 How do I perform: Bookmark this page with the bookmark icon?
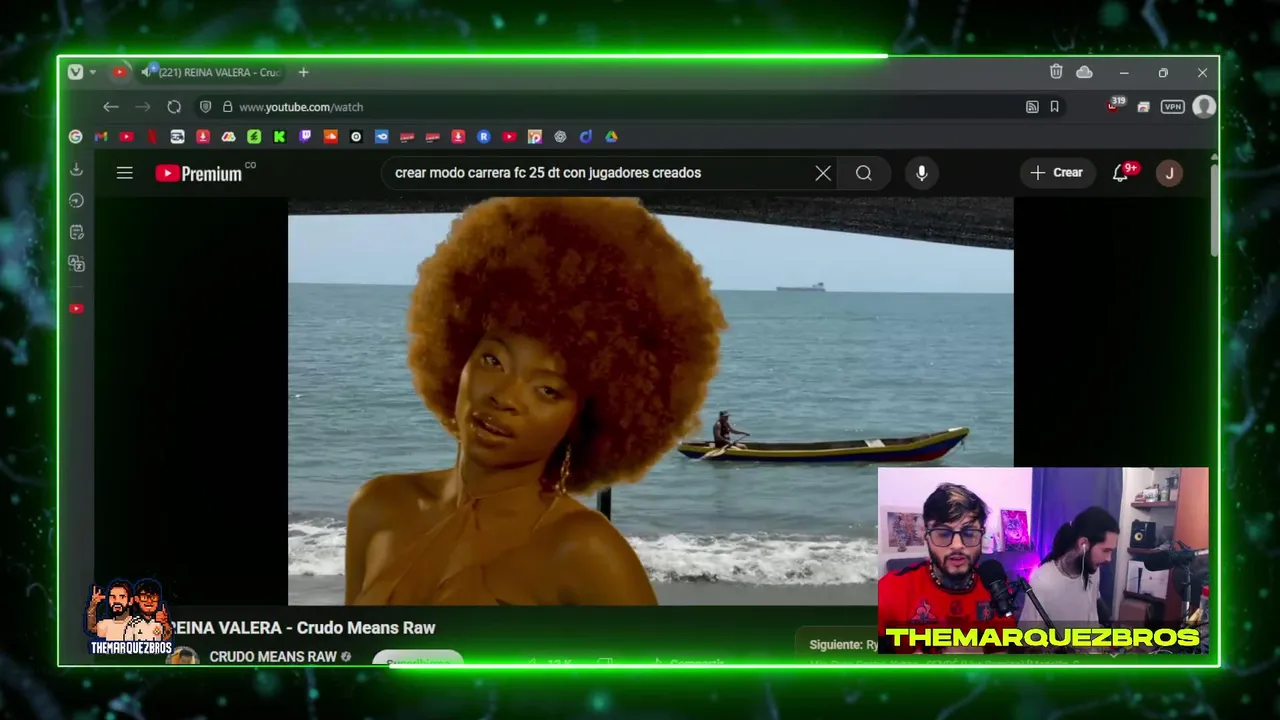[x=1054, y=107]
